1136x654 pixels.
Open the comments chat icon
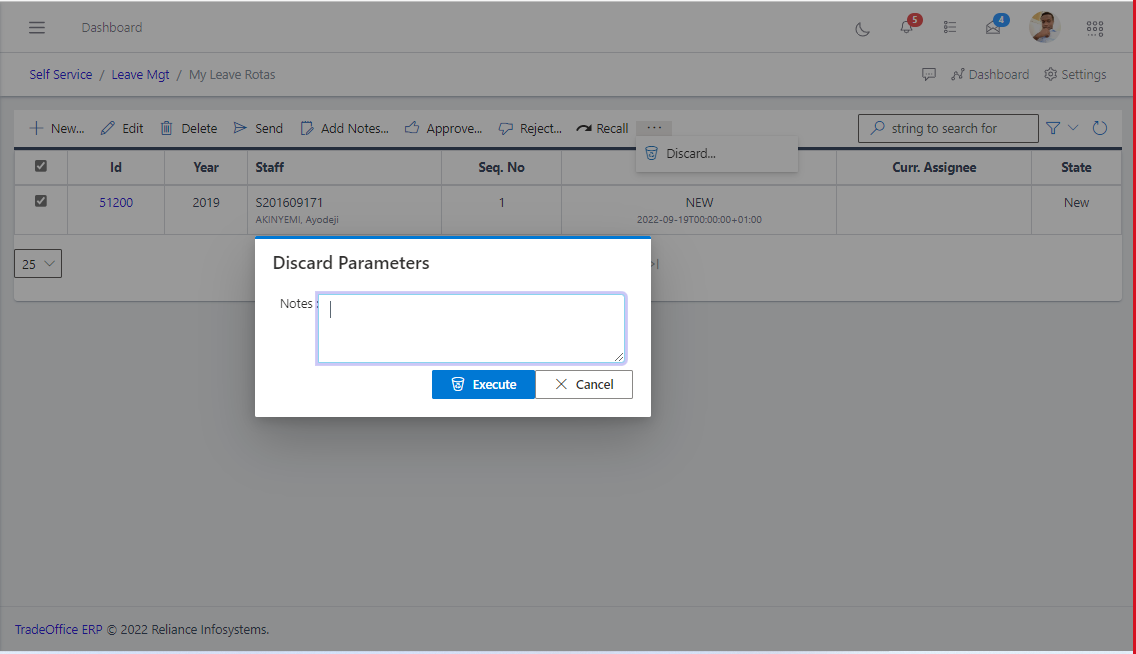pyautogui.click(x=929, y=74)
